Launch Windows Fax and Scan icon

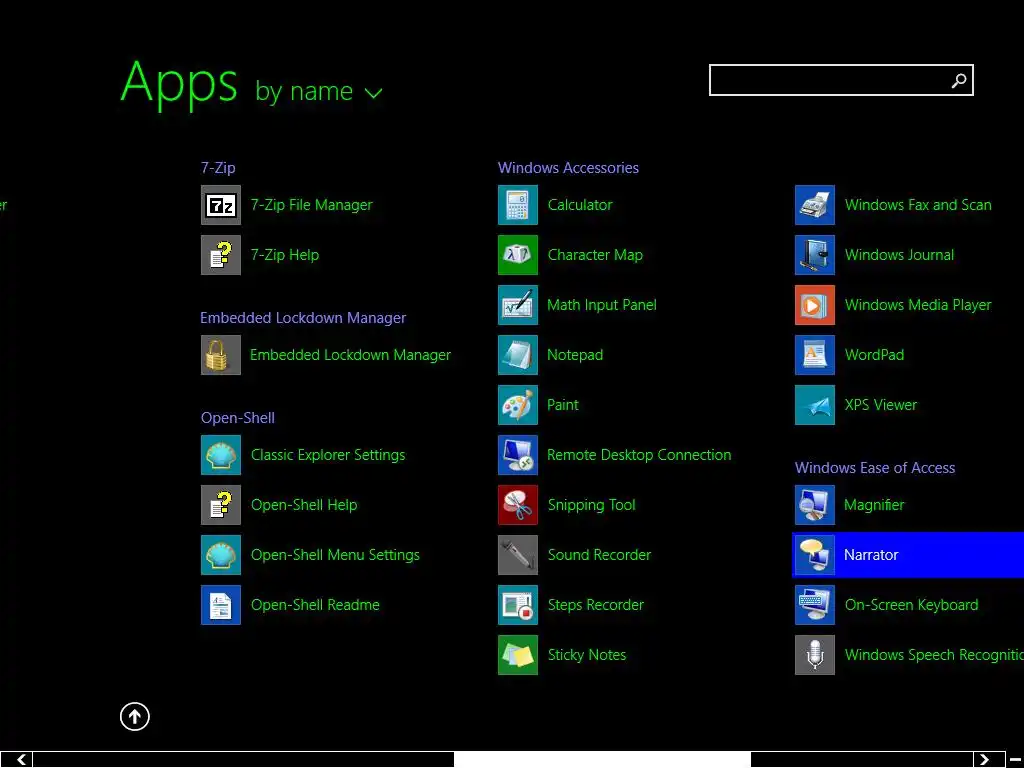[x=815, y=205]
